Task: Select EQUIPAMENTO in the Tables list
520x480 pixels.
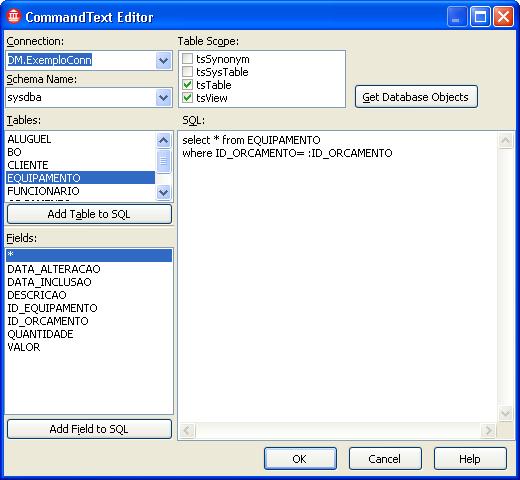Action: tap(80, 178)
